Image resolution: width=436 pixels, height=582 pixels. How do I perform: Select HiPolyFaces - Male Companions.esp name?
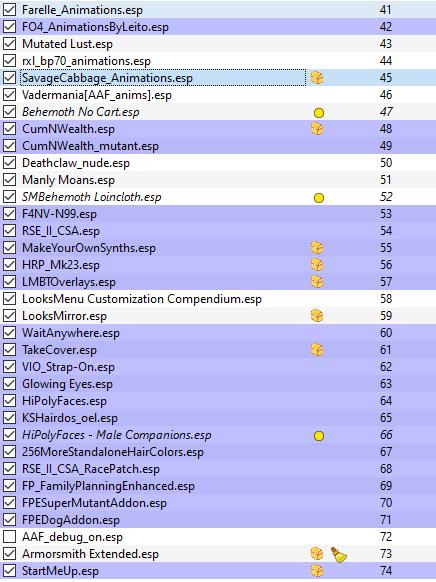pos(117,435)
